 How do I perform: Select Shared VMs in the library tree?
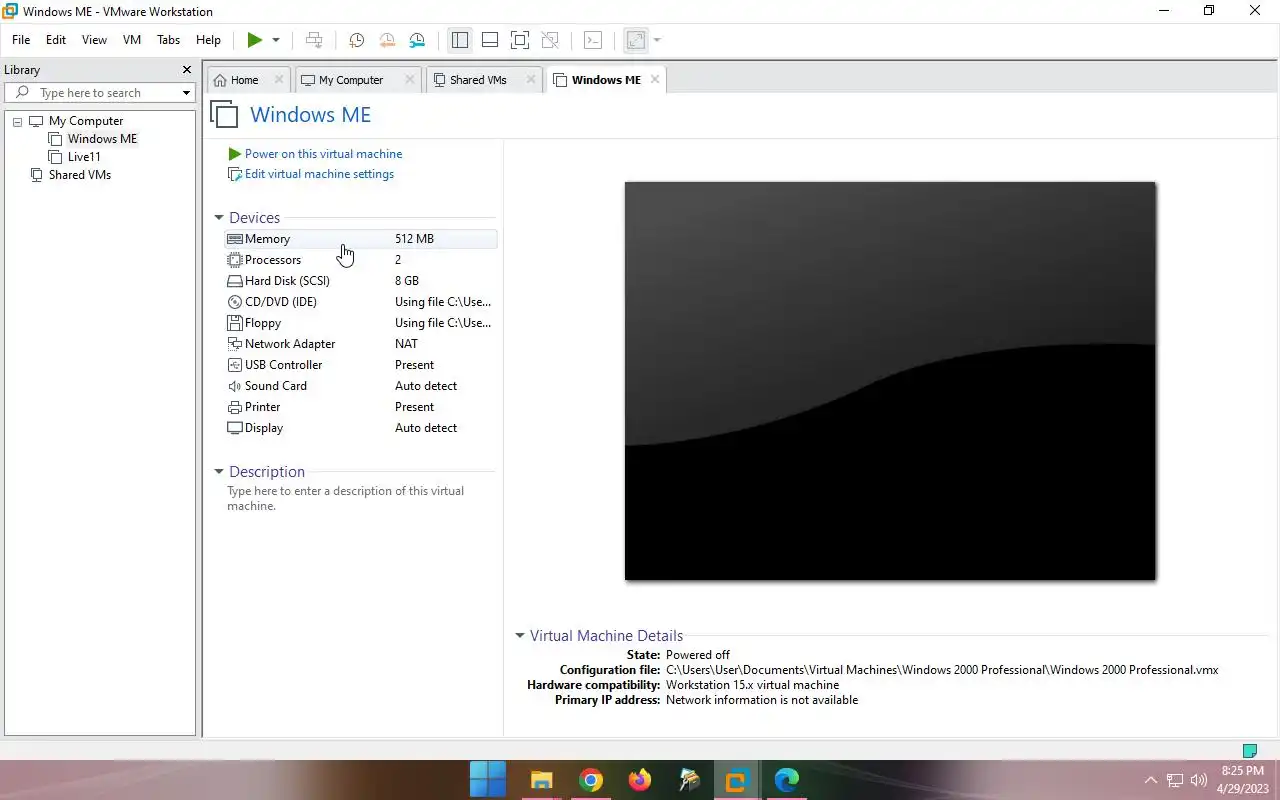[x=80, y=175]
